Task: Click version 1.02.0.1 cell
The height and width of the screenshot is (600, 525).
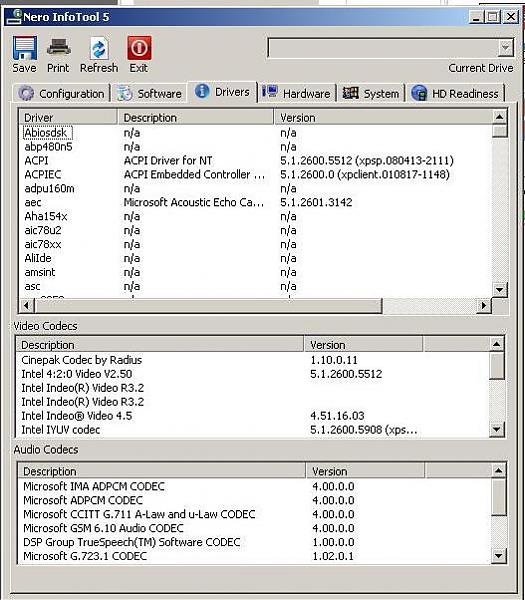Action: (333, 556)
